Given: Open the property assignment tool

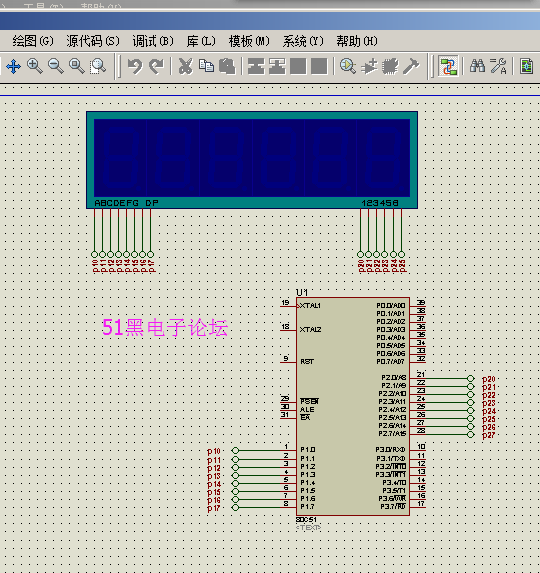Looking at the screenshot, I should 498,67.
